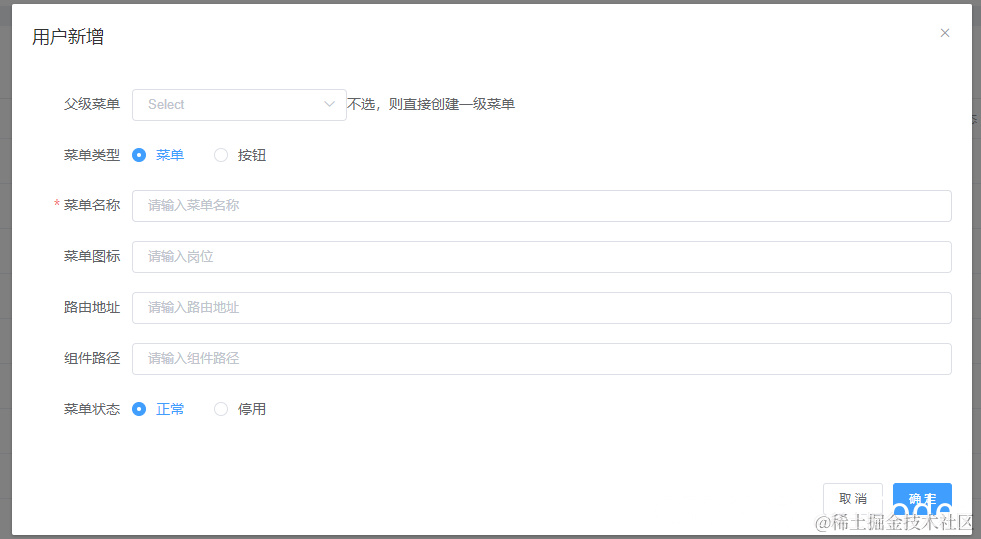
Task: Choose 停用 for 菜单状态
Action: [240, 409]
